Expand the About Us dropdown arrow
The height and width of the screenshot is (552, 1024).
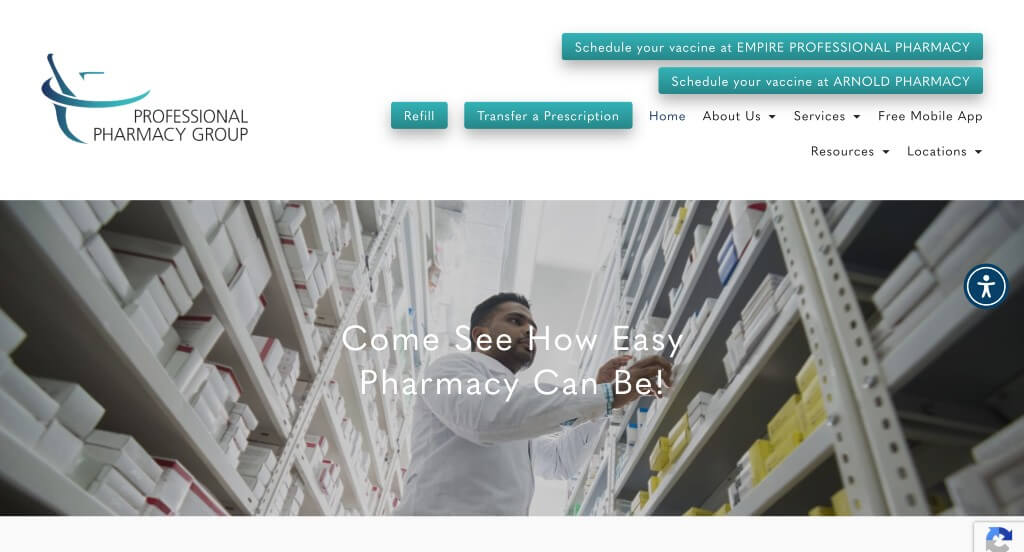click(772, 116)
